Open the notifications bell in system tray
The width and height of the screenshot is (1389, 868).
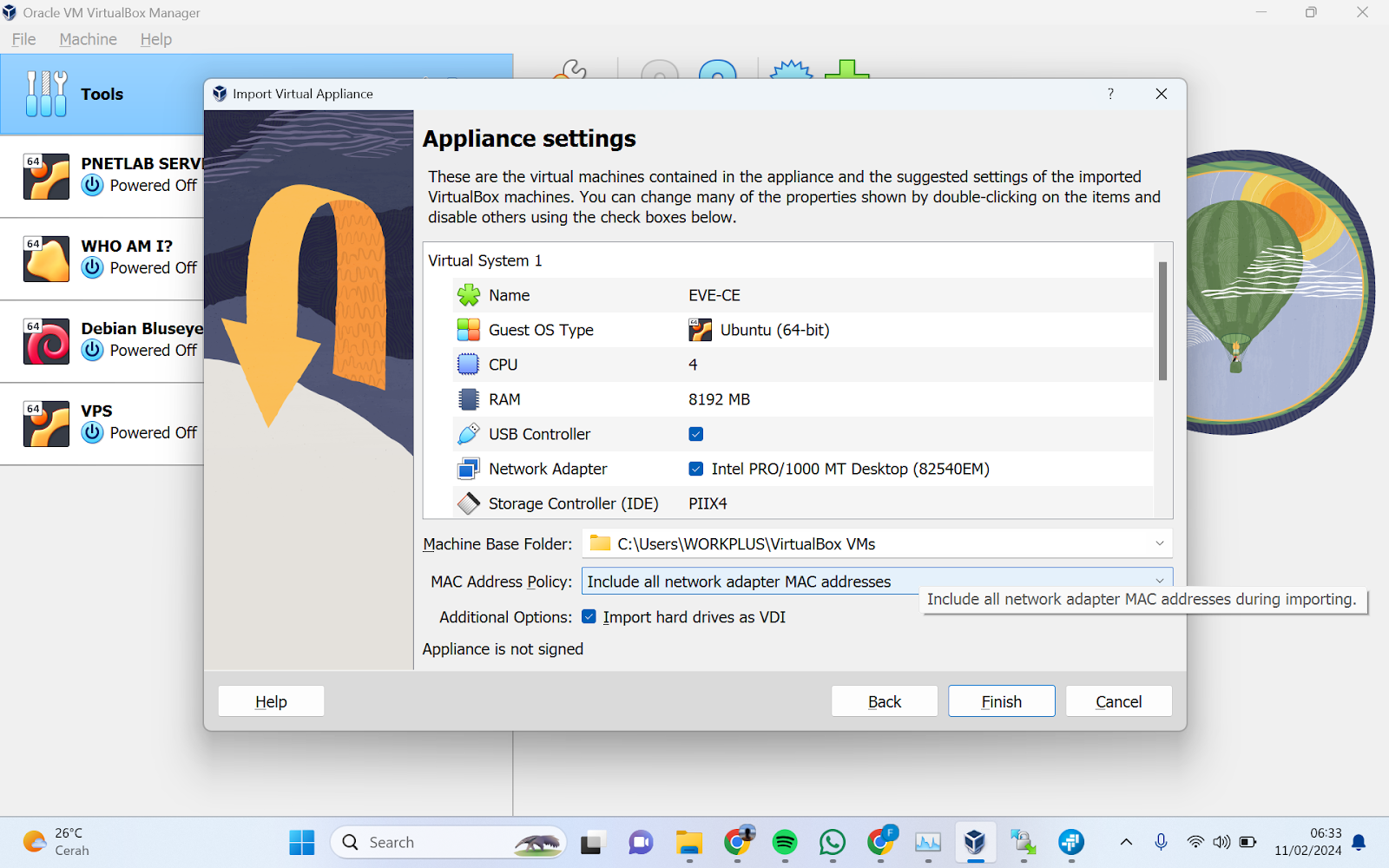[x=1359, y=842]
